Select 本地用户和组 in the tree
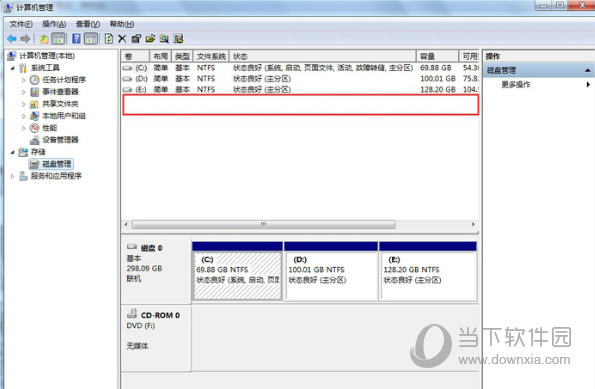 pyautogui.click(x=64, y=116)
